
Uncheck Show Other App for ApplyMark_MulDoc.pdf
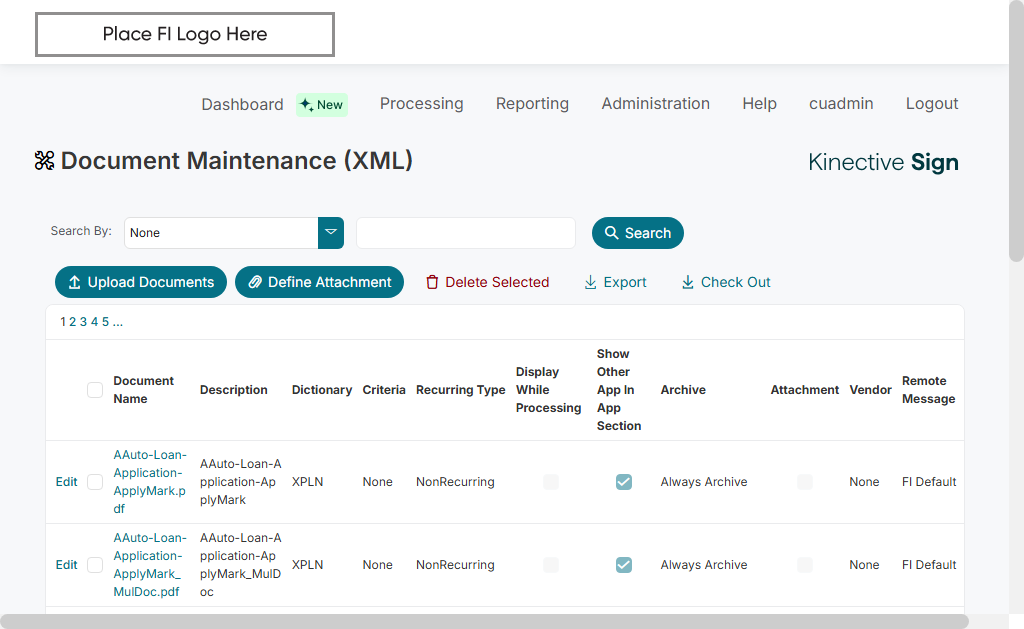[x=624, y=565]
